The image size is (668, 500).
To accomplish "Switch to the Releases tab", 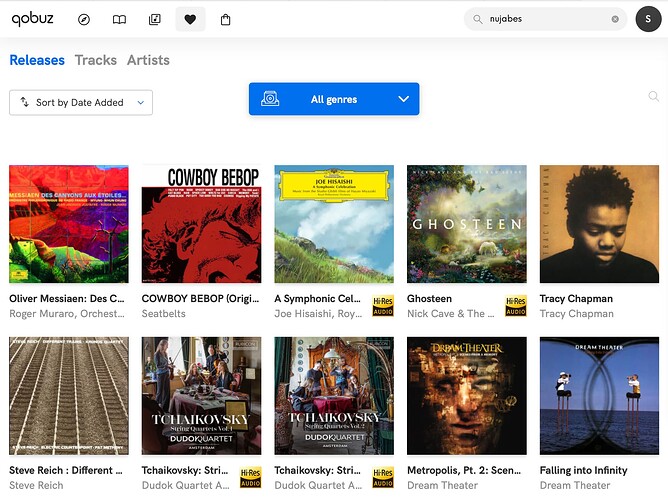I will [x=37, y=60].
